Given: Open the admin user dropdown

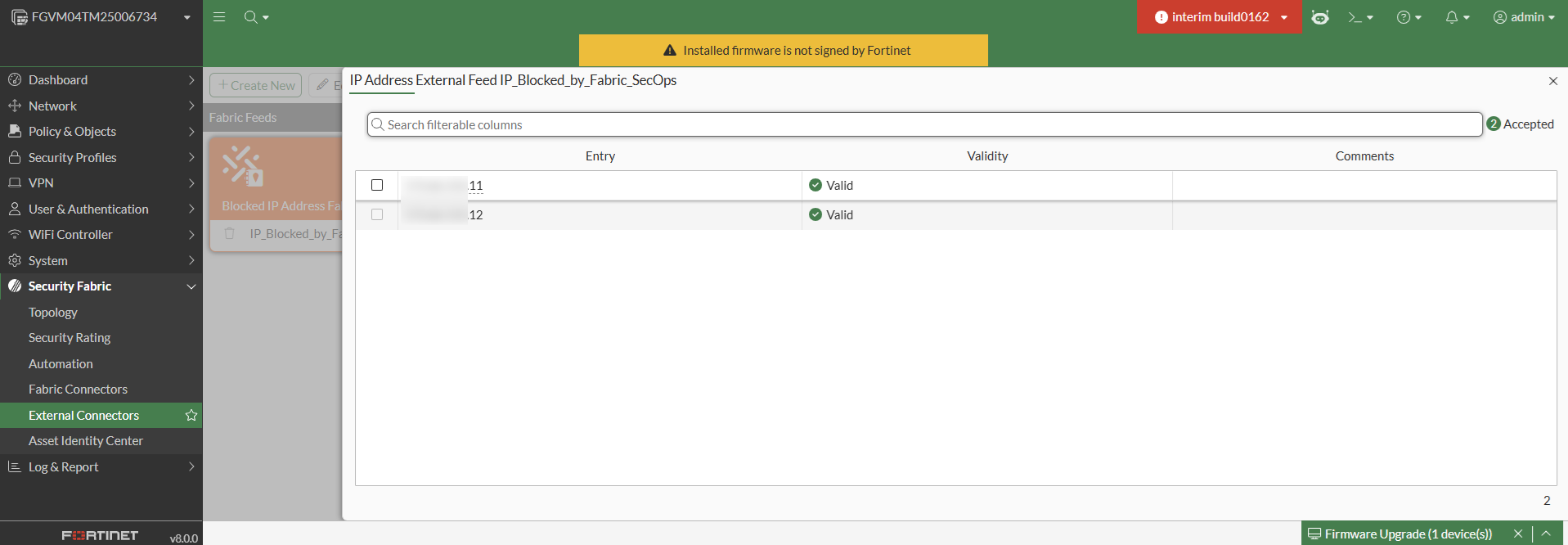Looking at the screenshot, I should coord(1523,17).
